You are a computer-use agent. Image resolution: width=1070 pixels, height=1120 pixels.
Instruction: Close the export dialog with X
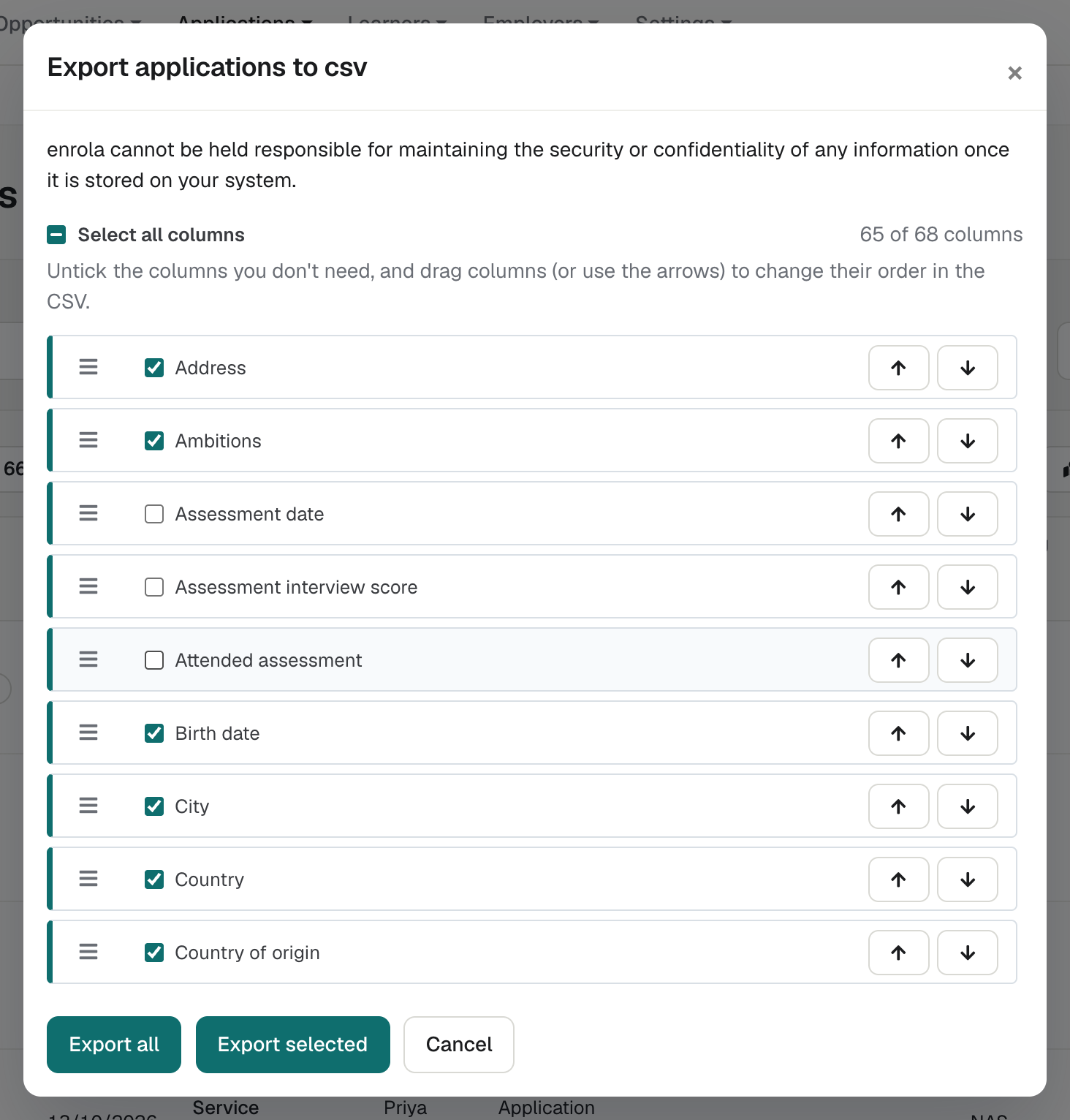point(1014,73)
